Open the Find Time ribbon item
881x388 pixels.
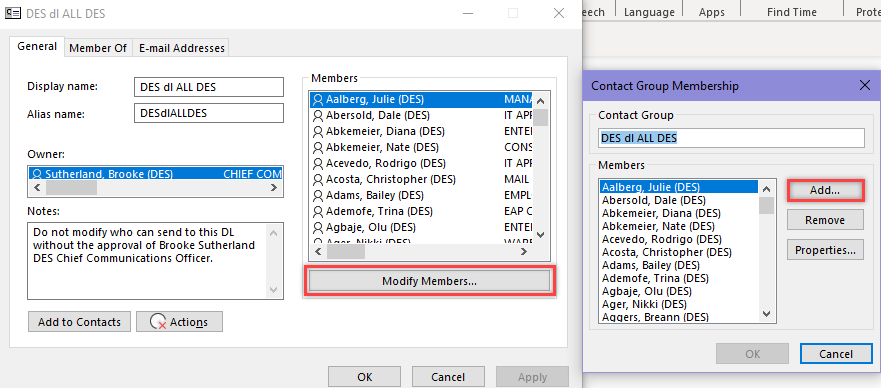coord(792,12)
